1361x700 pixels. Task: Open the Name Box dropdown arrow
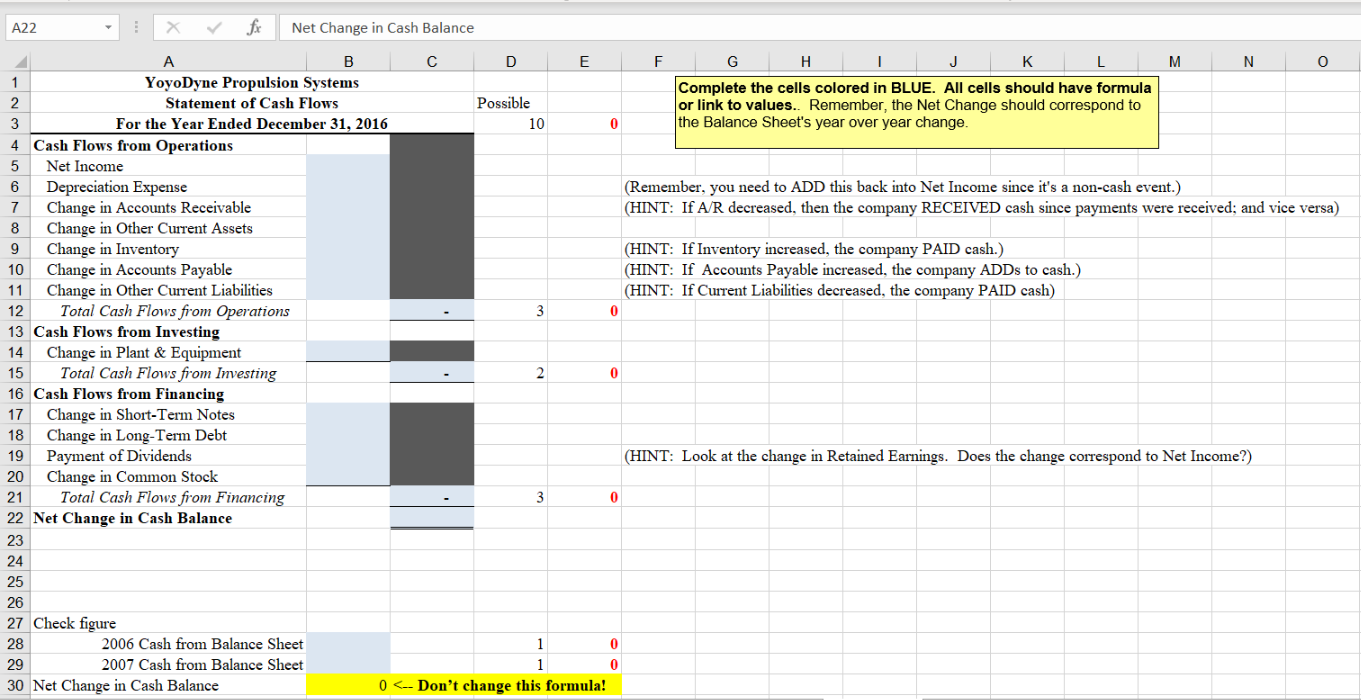click(110, 27)
